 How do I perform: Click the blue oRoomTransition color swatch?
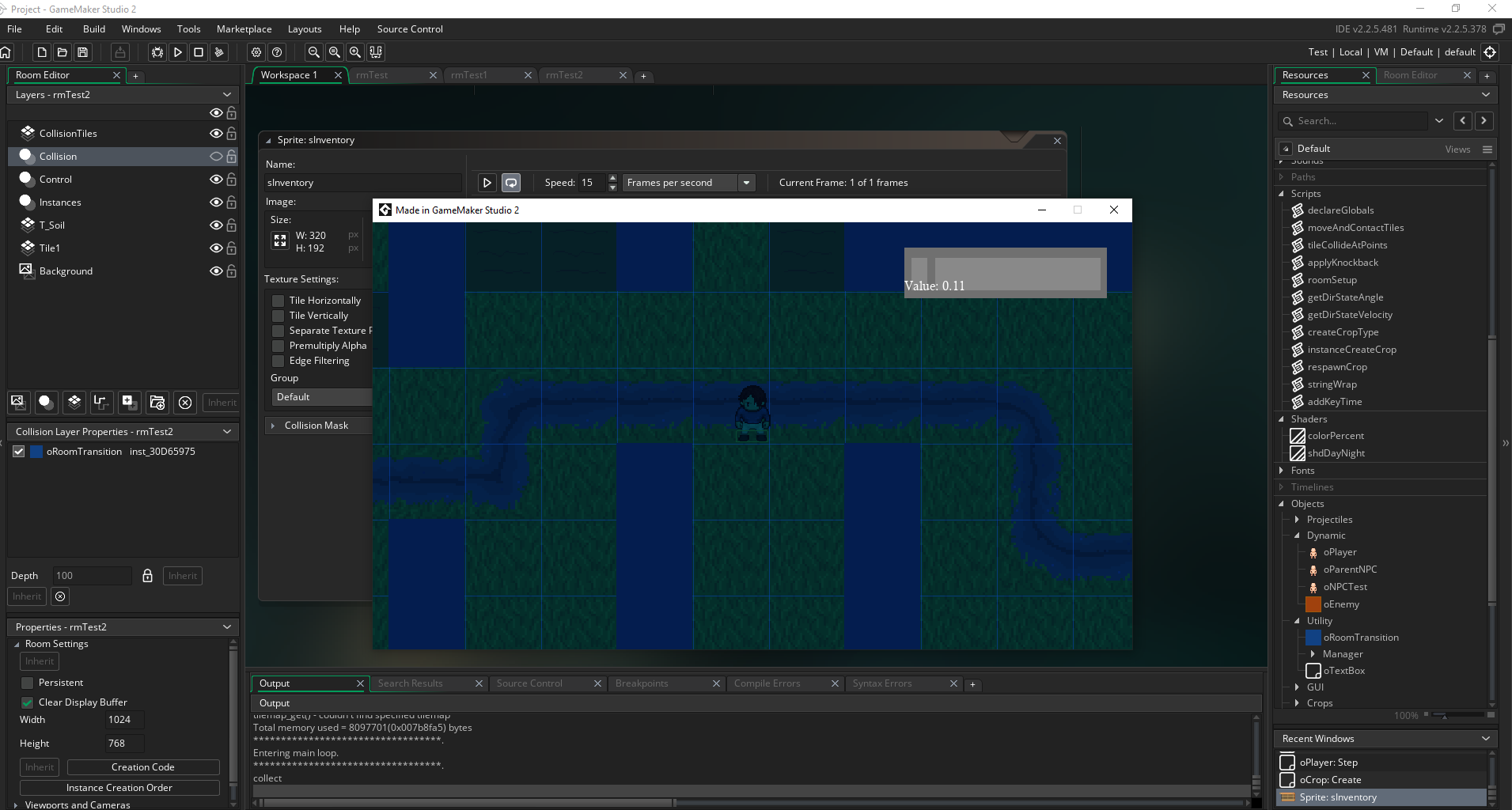point(36,452)
